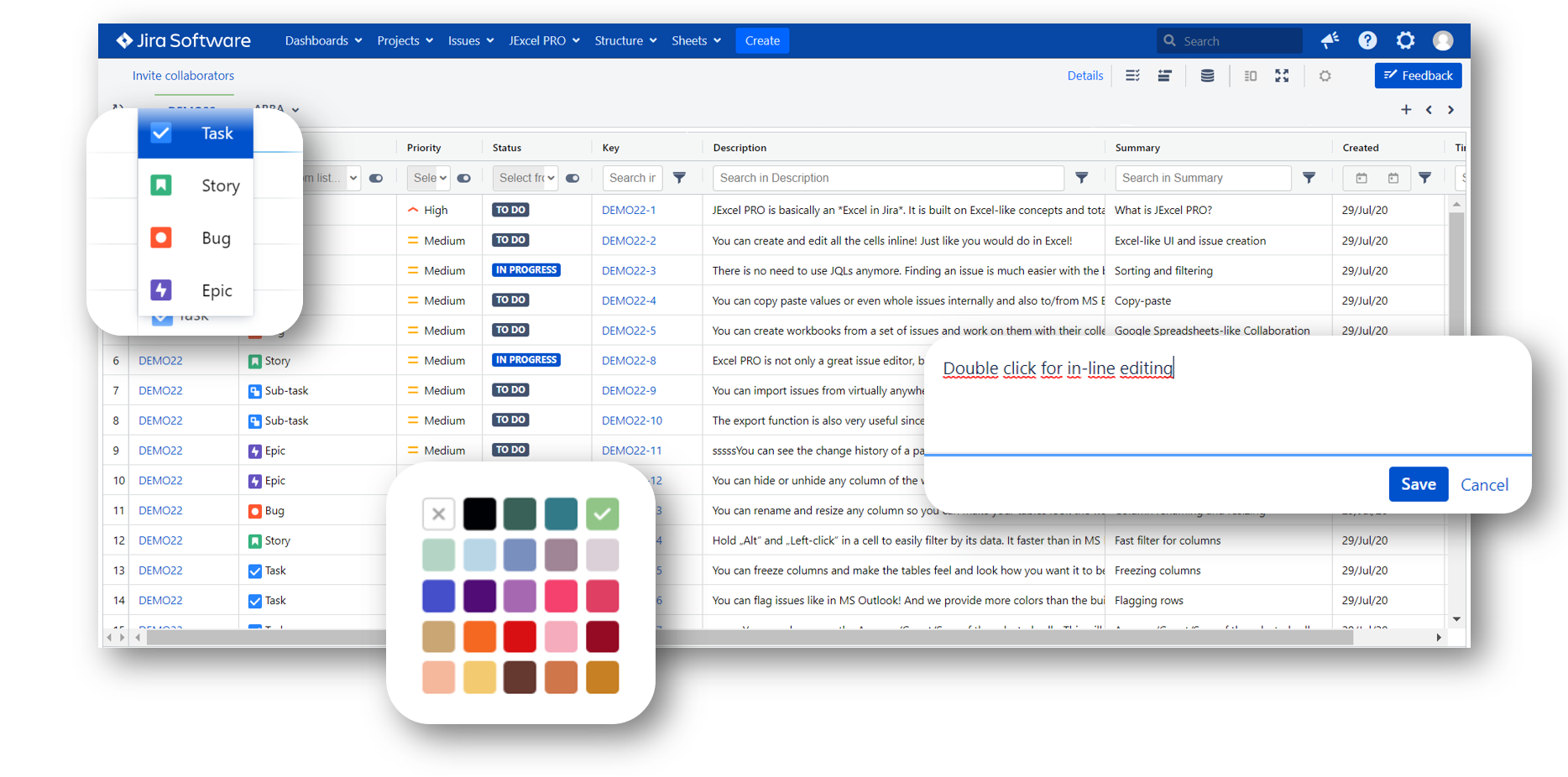The height and width of the screenshot is (777, 1568).
Task: Click the Key column filter funnel
Action: point(679,178)
